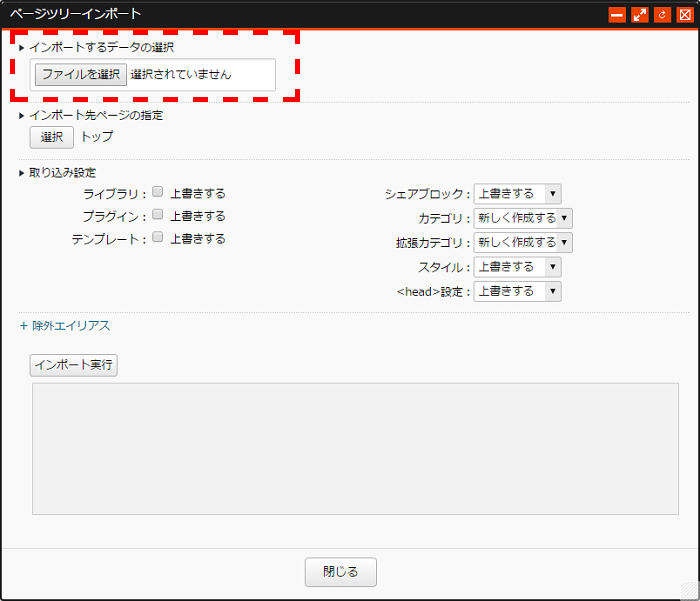Open the 拡張カテゴリ dropdown
700x601 pixels.
523,242
